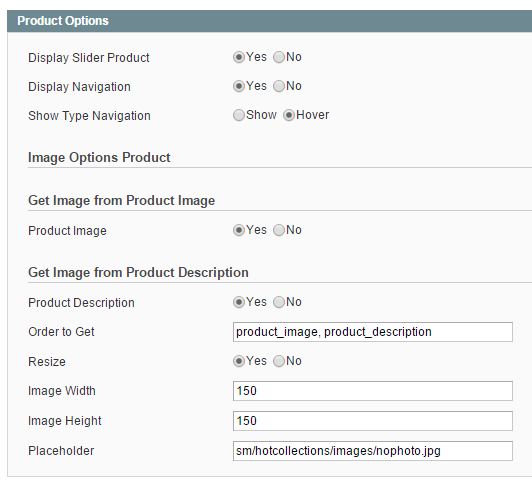The height and width of the screenshot is (482, 532).
Task: Select Yes for Display Slider Product
Action: [239, 57]
